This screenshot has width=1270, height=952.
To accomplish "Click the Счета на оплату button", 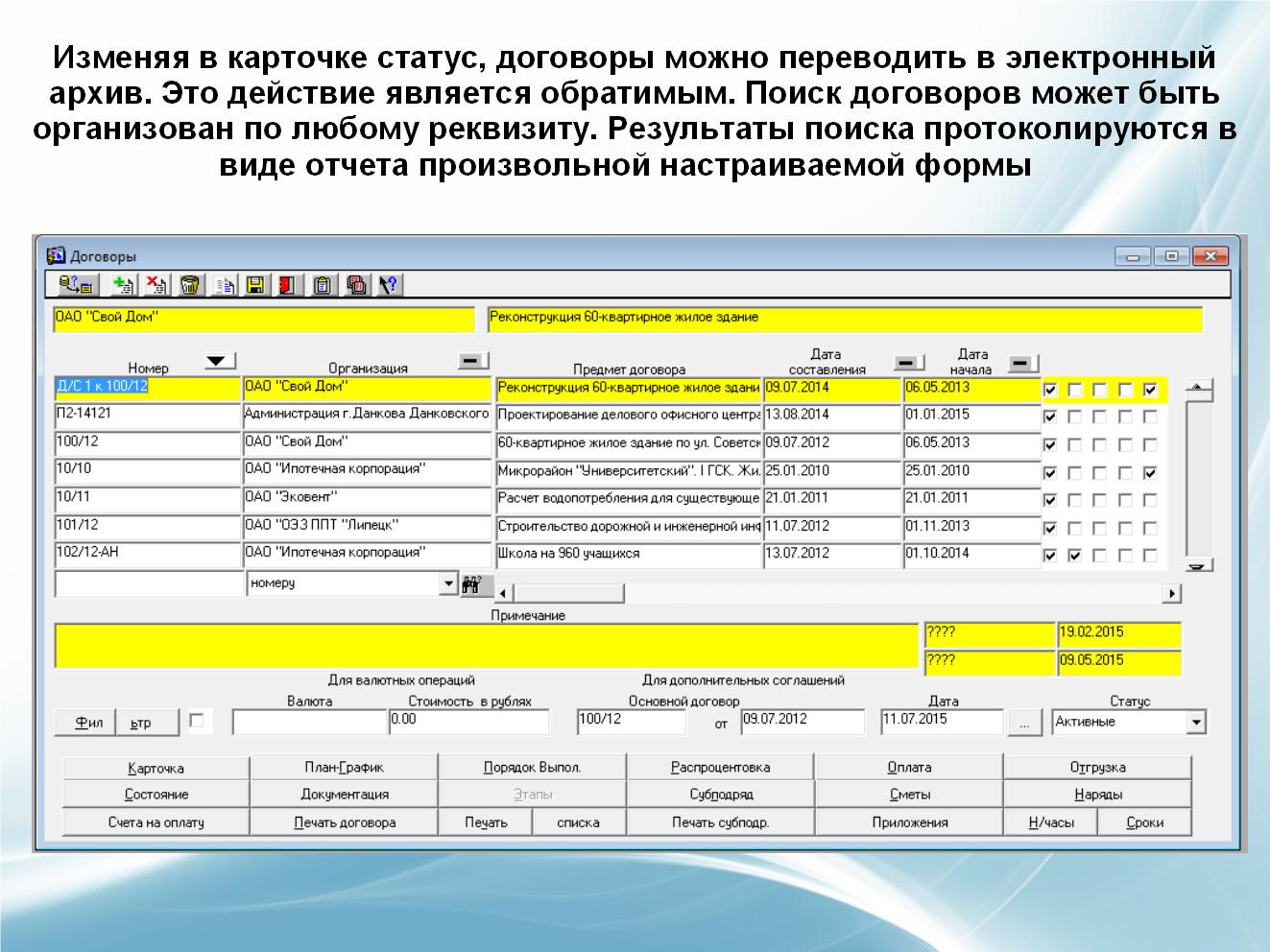I will 156,822.
